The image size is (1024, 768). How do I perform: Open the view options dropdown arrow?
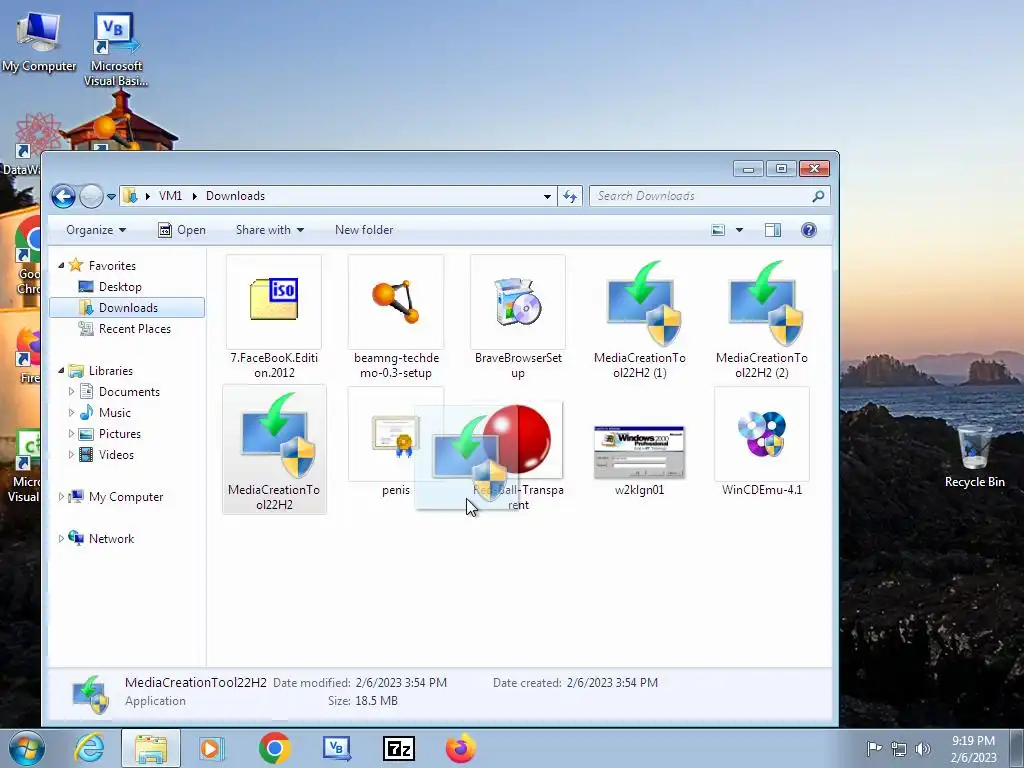click(x=739, y=230)
